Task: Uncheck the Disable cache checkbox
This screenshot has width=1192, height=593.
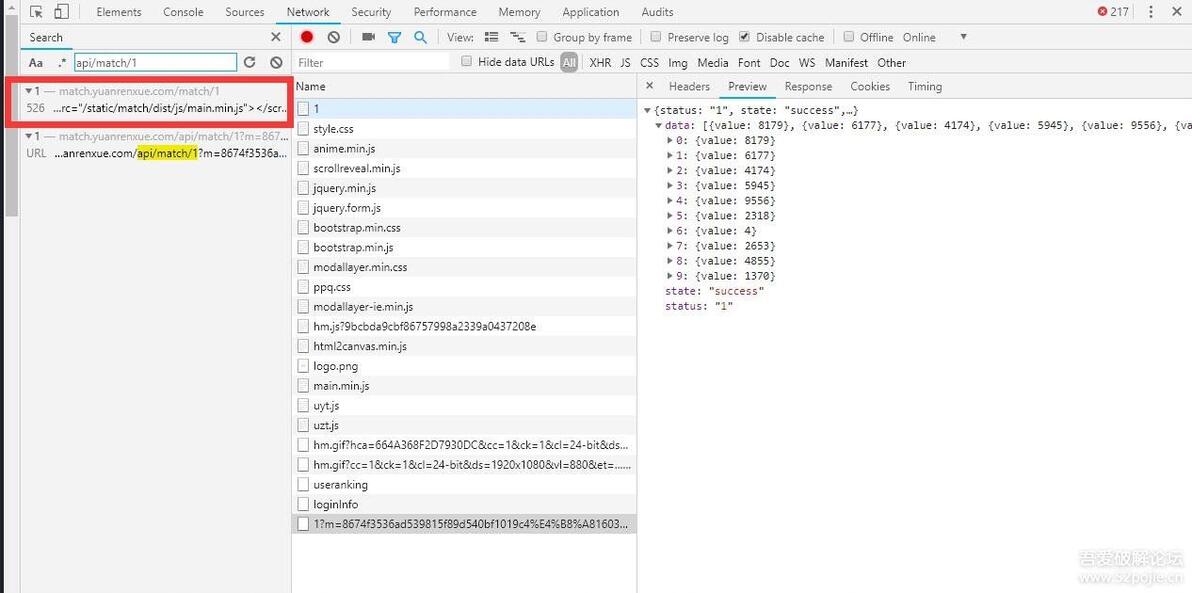Action: pos(743,36)
